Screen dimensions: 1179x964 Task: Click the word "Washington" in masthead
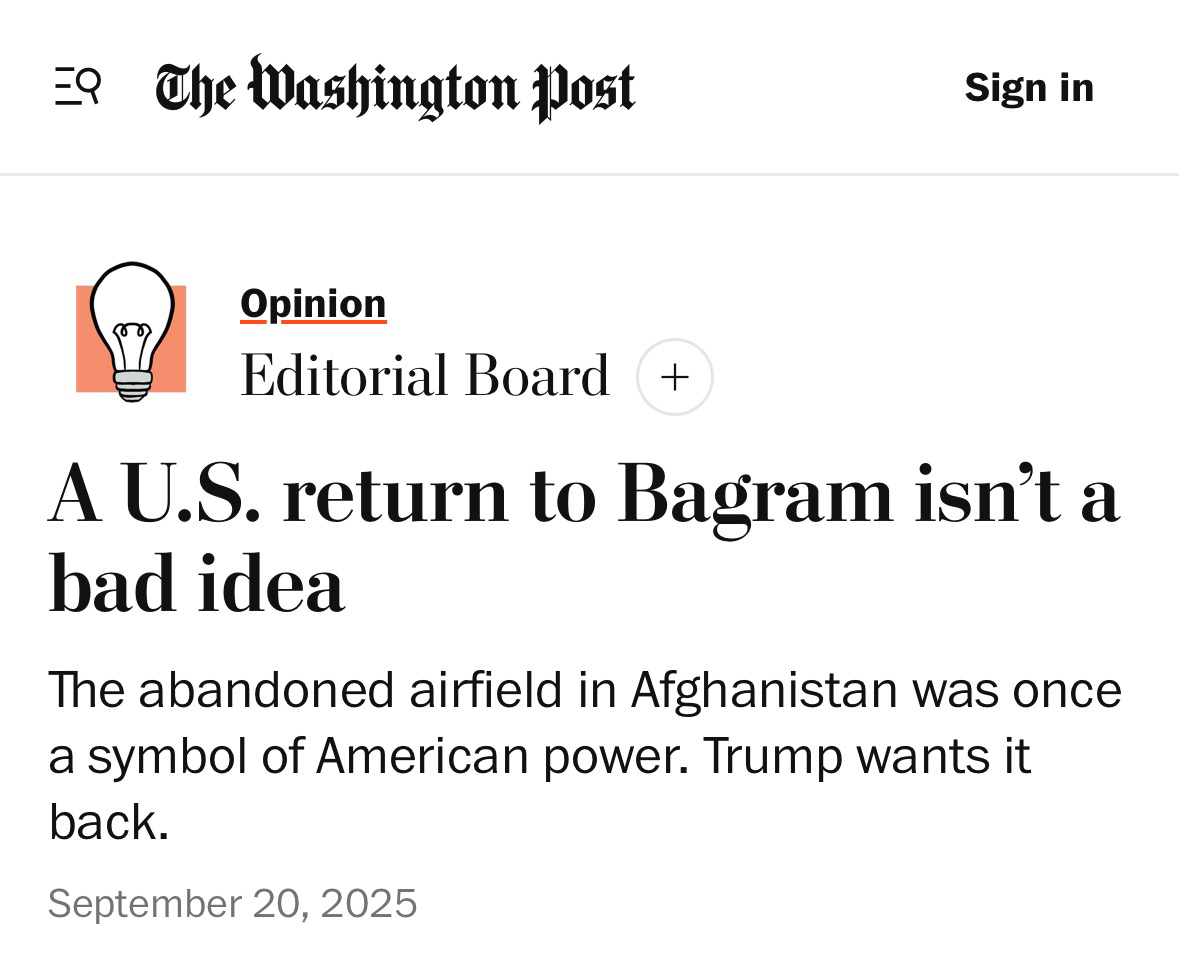pos(384,88)
